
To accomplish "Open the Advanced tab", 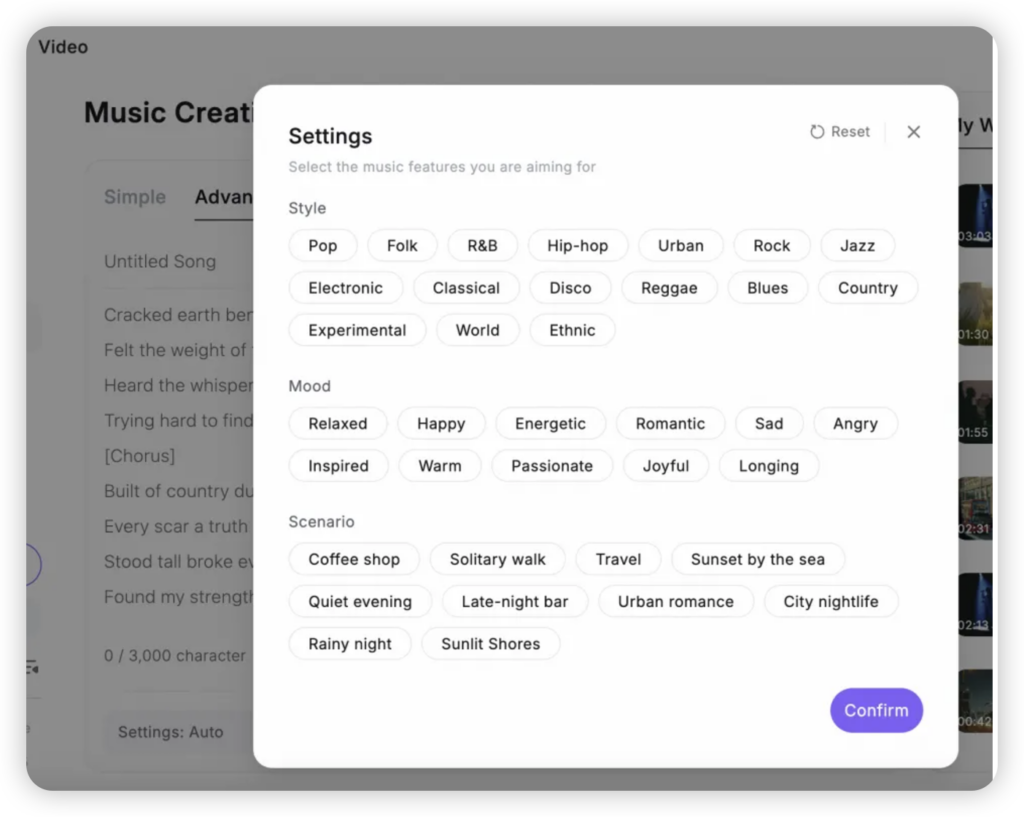I will [x=223, y=197].
